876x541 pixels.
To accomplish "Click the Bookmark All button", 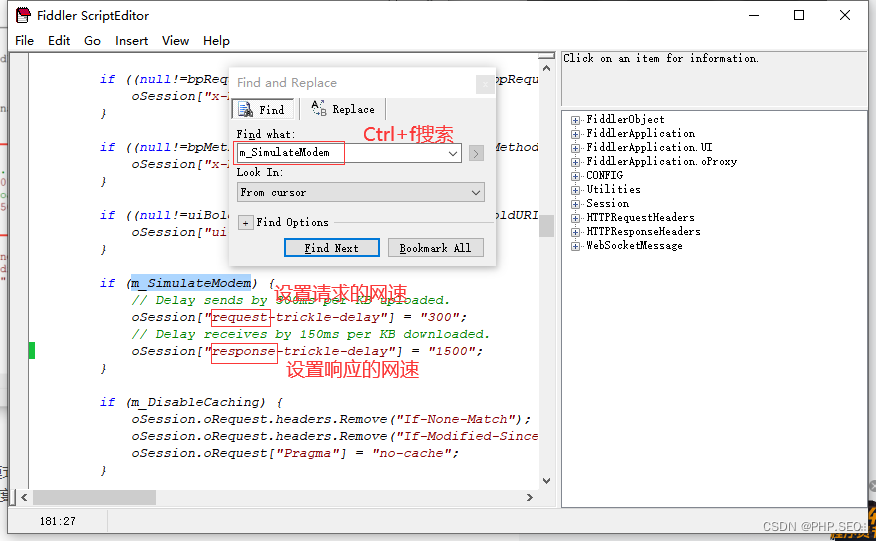I will tap(435, 248).
